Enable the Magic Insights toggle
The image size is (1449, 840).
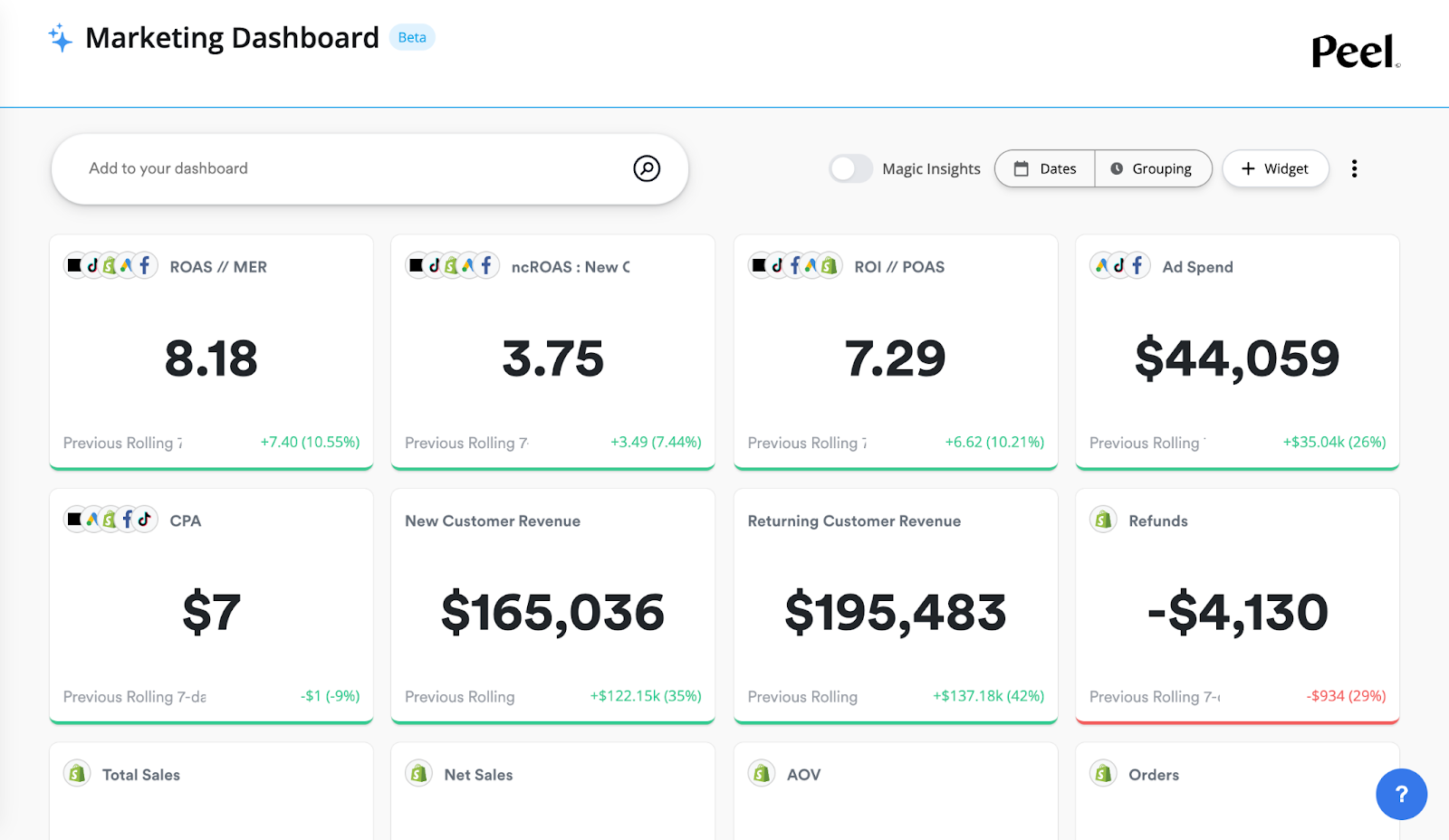(x=849, y=168)
